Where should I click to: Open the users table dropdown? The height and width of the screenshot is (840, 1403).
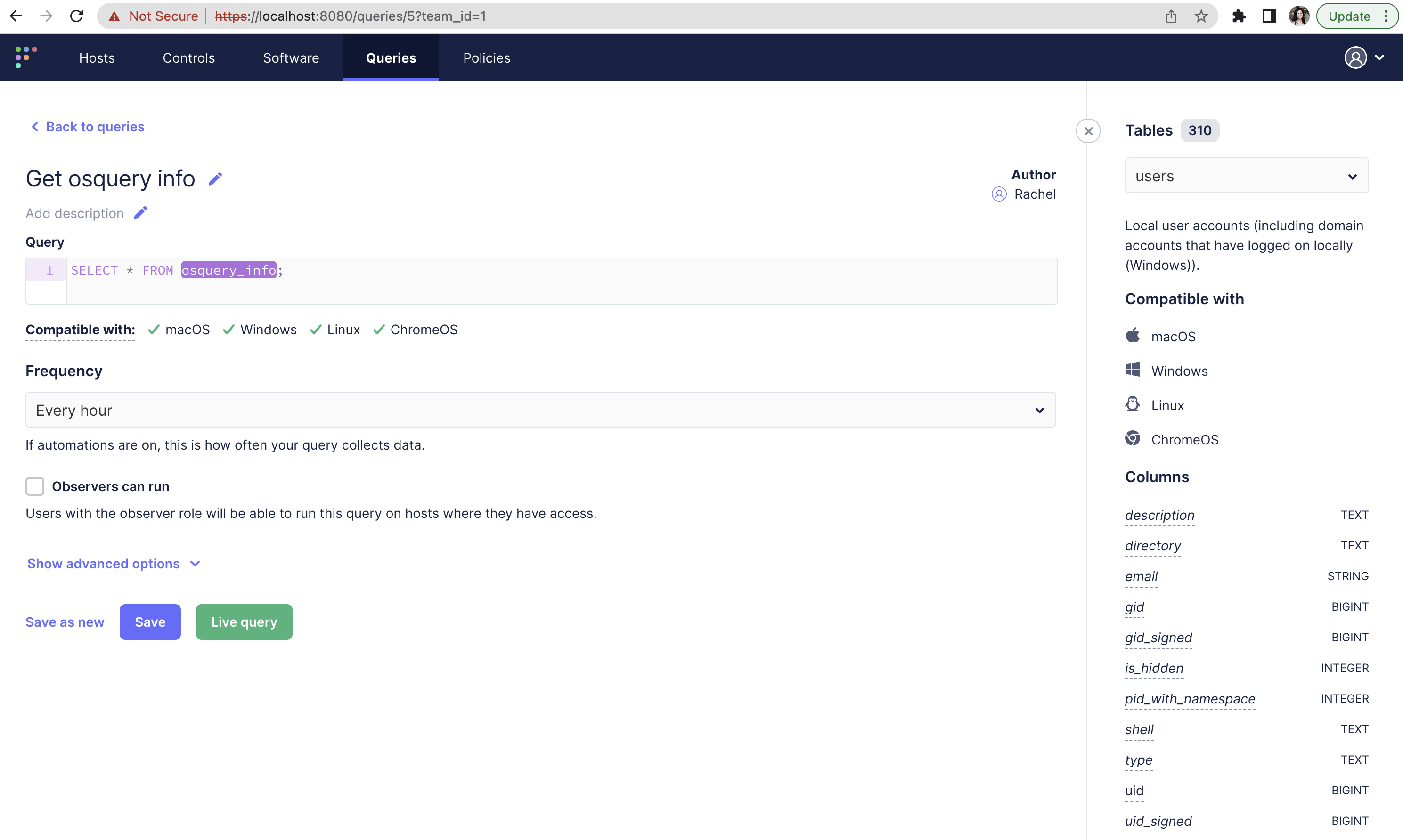pos(1246,176)
